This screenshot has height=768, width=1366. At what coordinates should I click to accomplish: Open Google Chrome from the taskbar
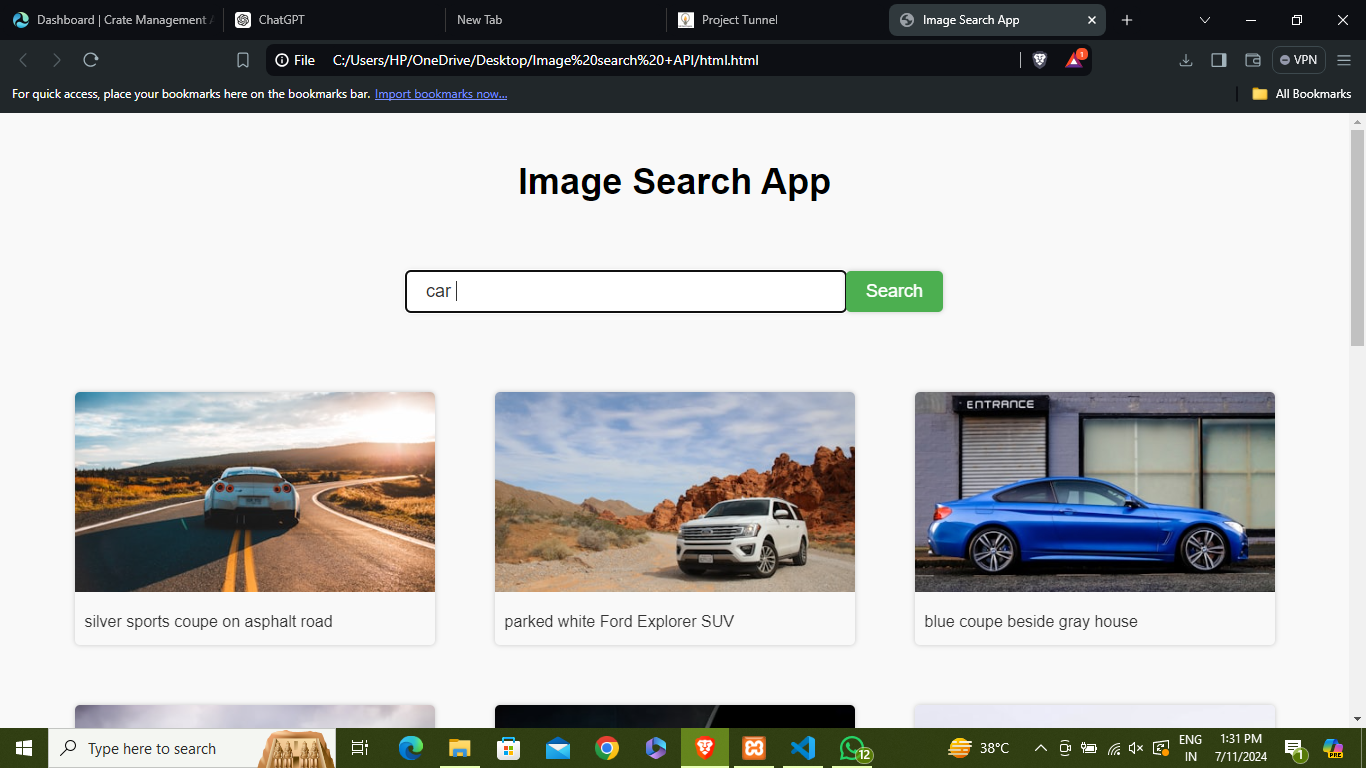point(606,748)
